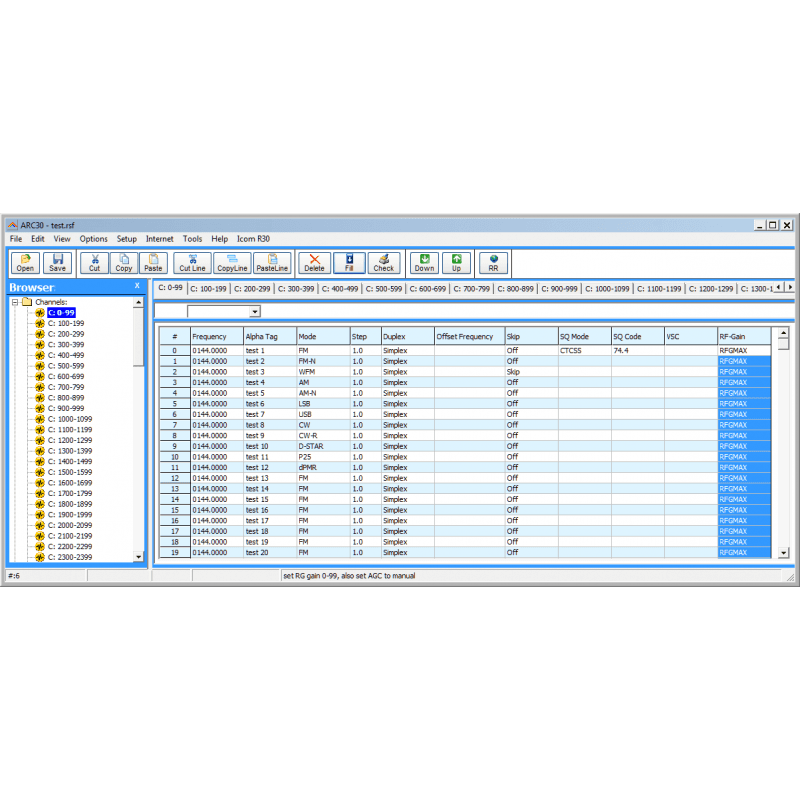Click the Up arrow toolbar icon

pos(456,263)
